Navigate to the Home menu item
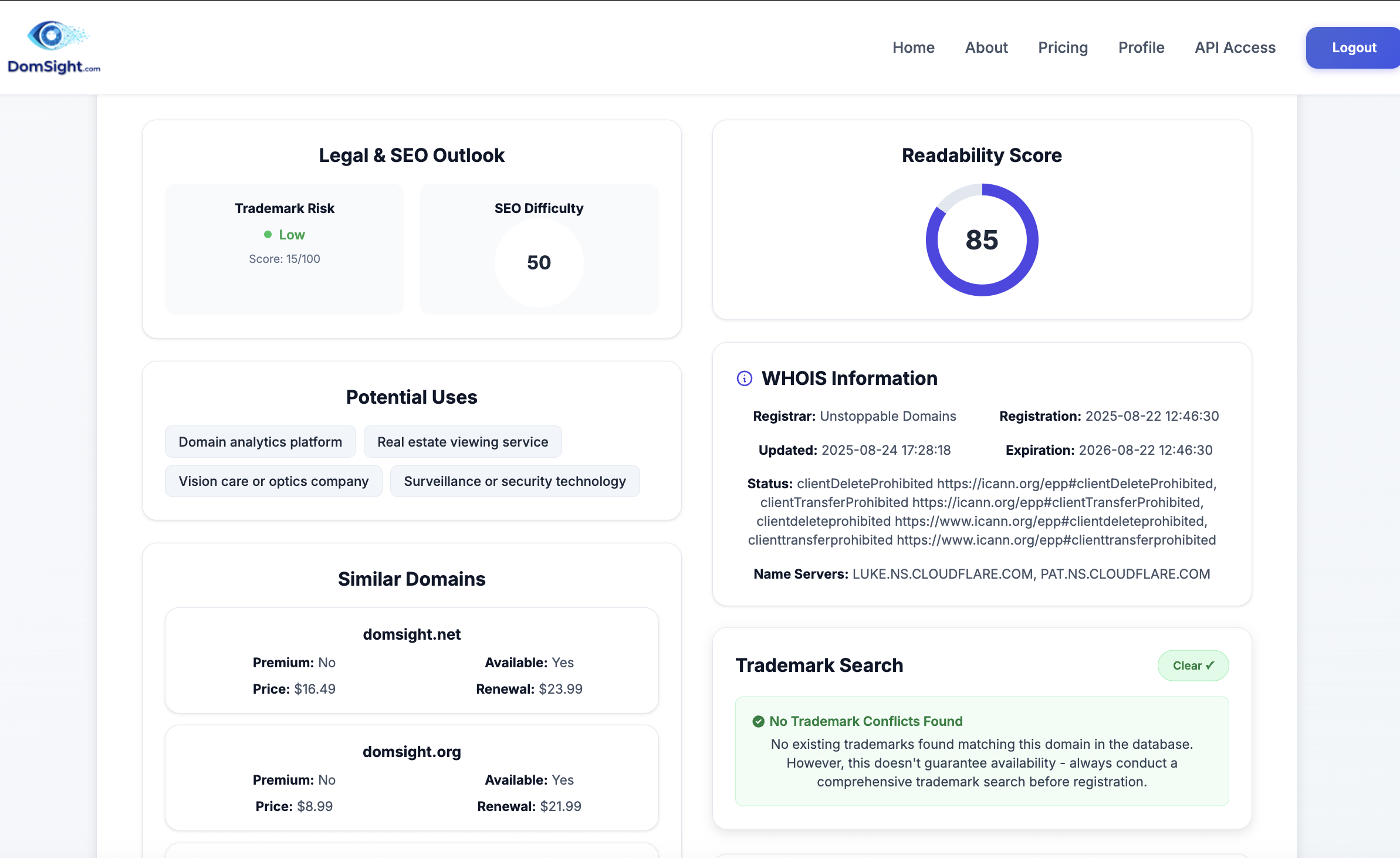The height and width of the screenshot is (858, 1400). [913, 48]
